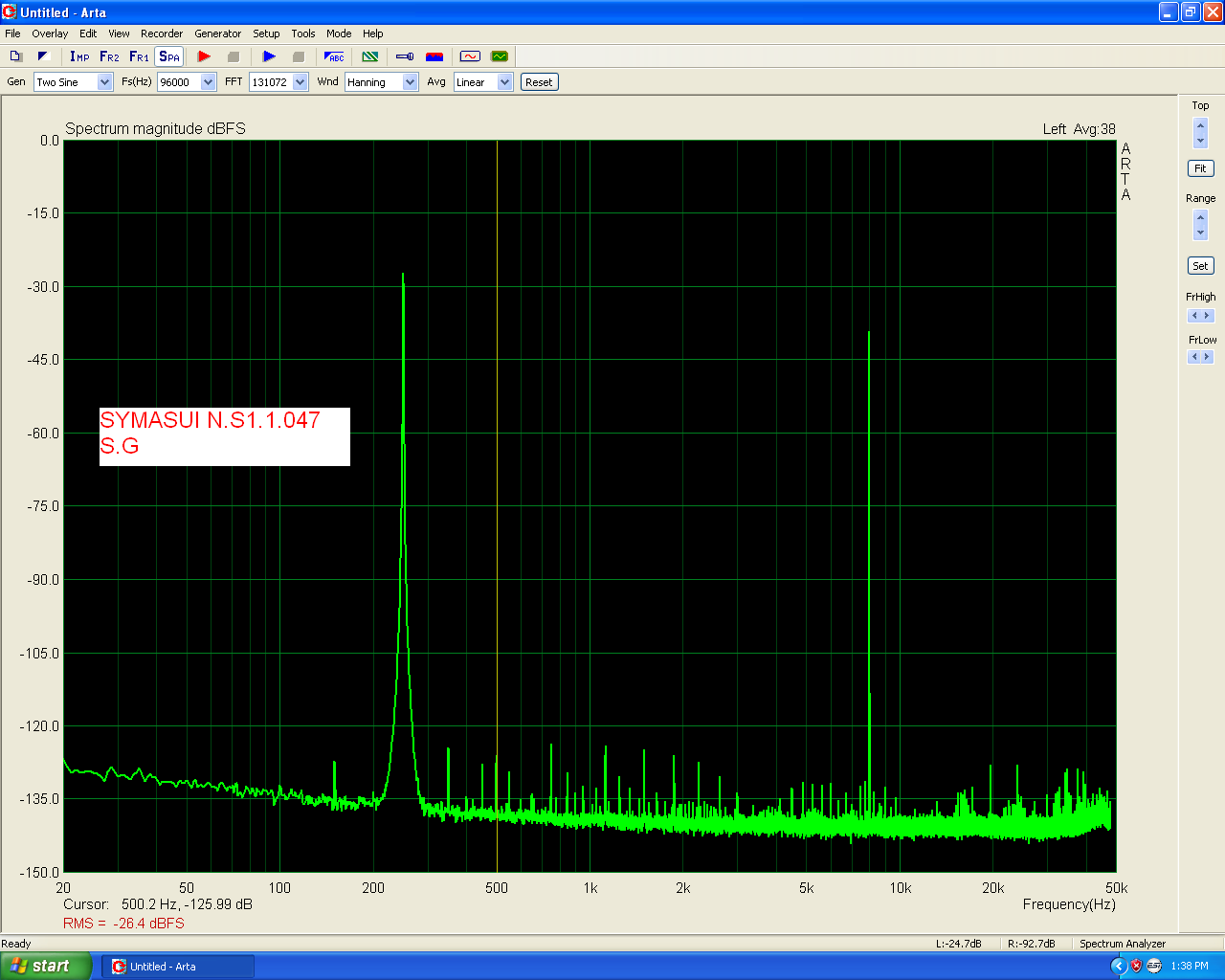Click the red waveform icon
Viewport: 1225px width, 980px height.
pyautogui.click(x=470, y=56)
